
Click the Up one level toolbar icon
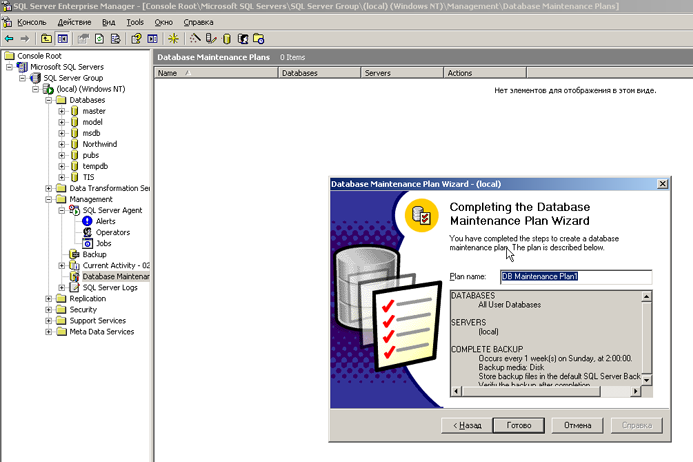47,39
